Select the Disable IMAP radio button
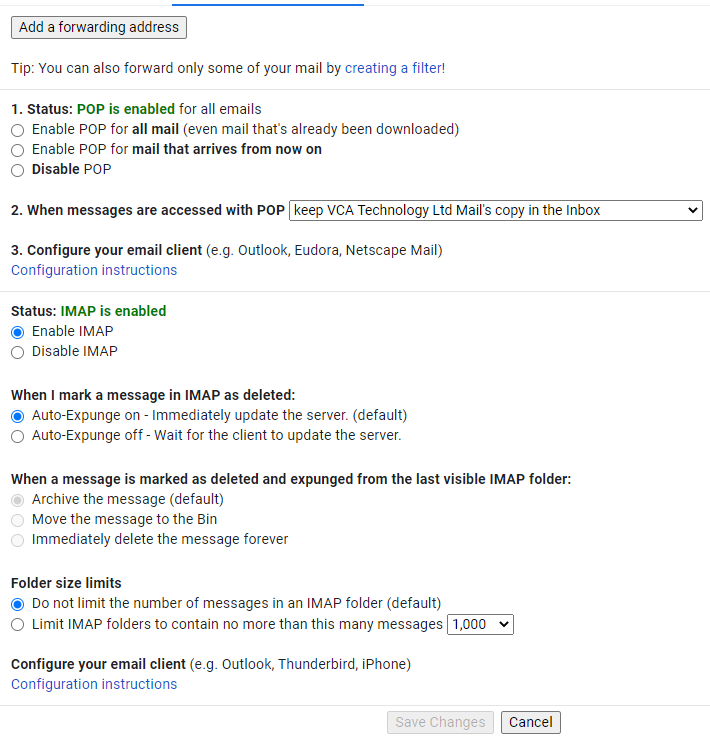Viewport: 710px width, 747px height. coord(18,352)
